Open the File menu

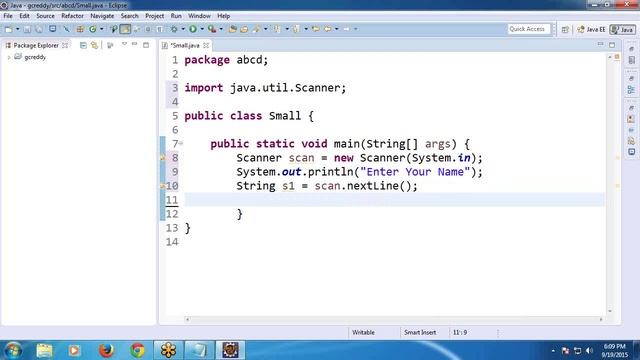[x=8, y=16]
